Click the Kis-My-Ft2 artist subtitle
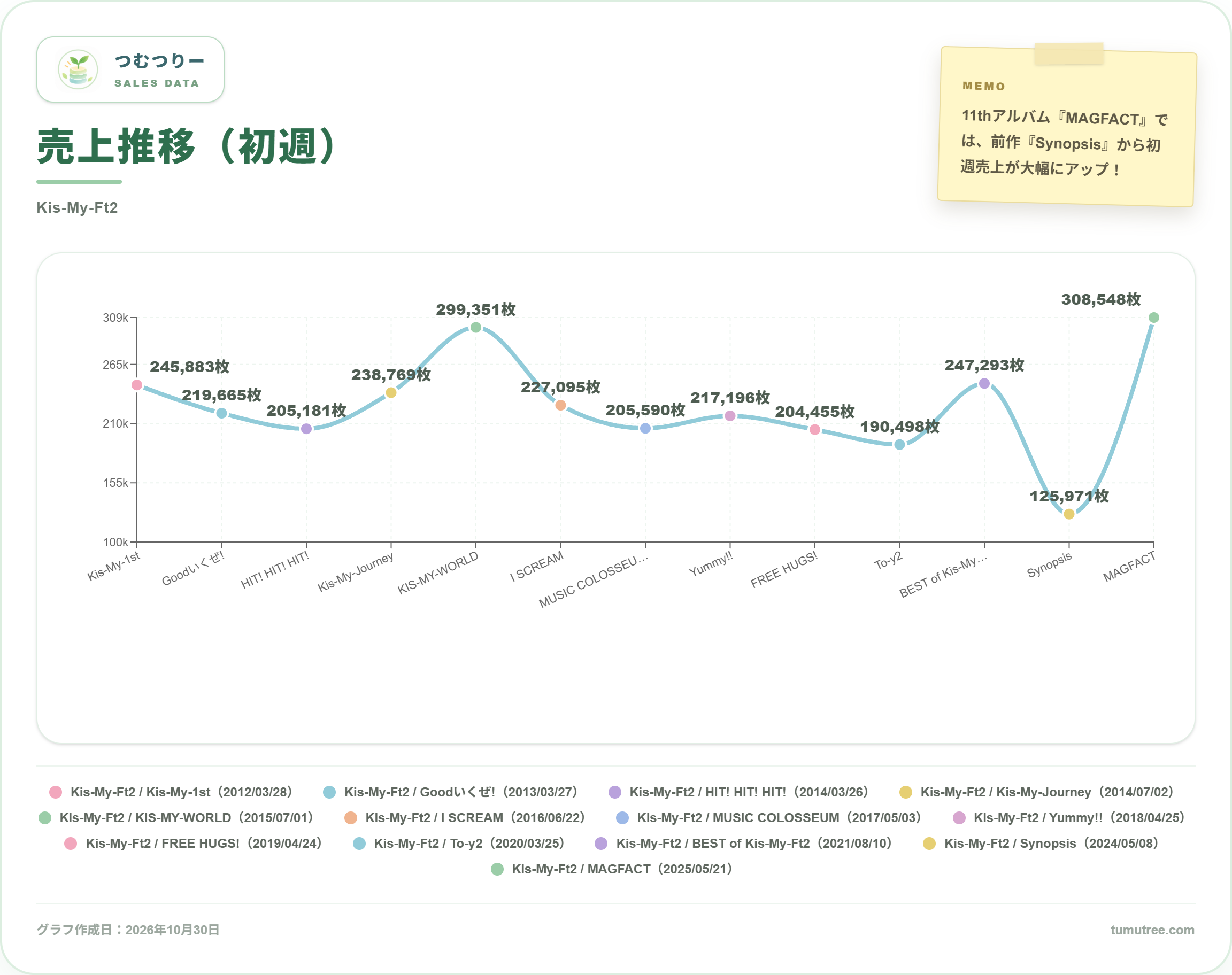Screen dimensions: 1232x975 [x=77, y=208]
